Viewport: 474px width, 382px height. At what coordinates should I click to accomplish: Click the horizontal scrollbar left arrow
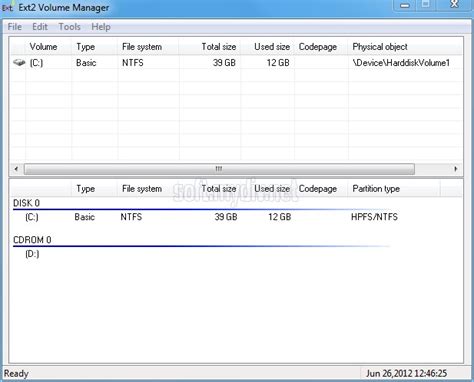pyautogui.click(x=16, y=169)
